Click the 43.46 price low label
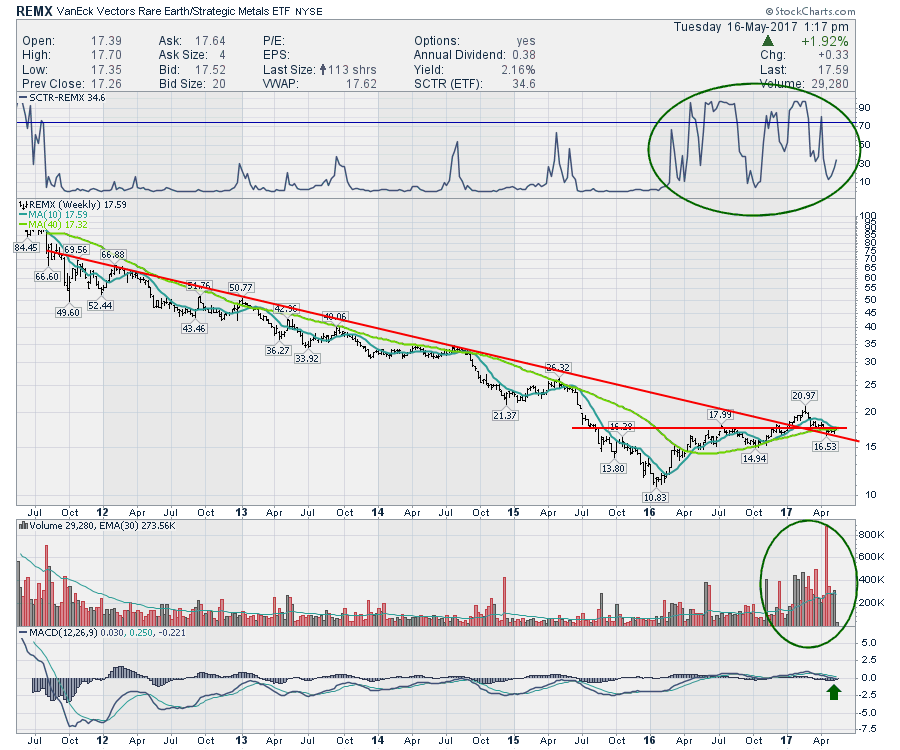900x750 pixels. coord(194,329)
